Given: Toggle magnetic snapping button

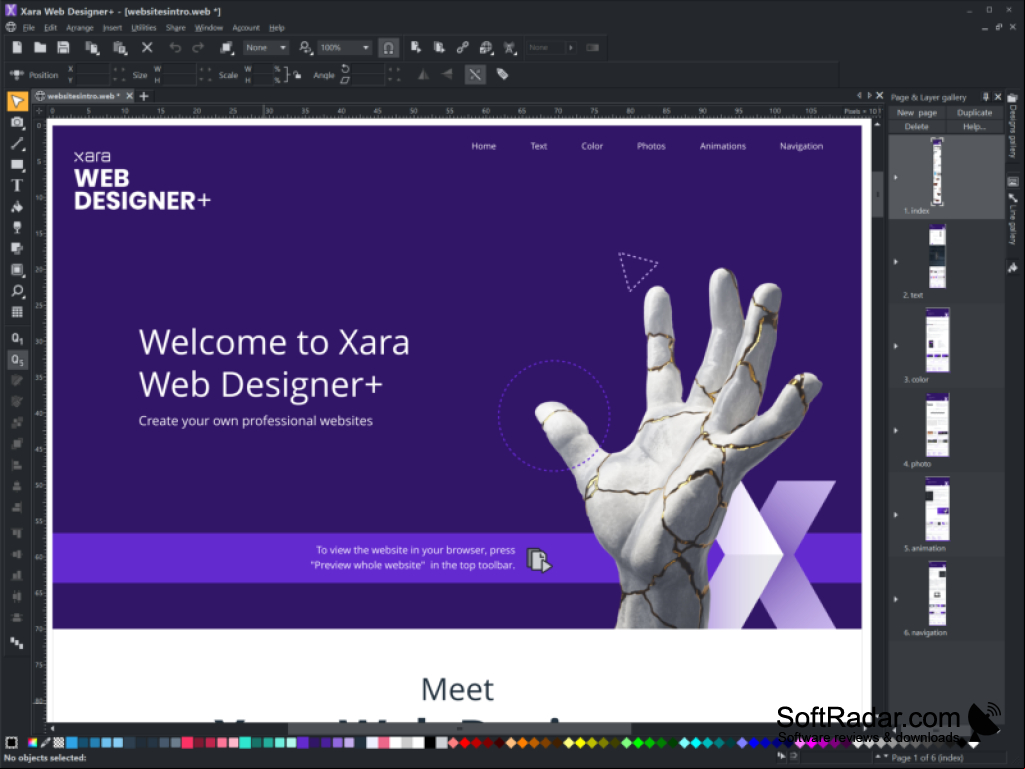Looking at the screenshot, I should [x=388, y=48].
